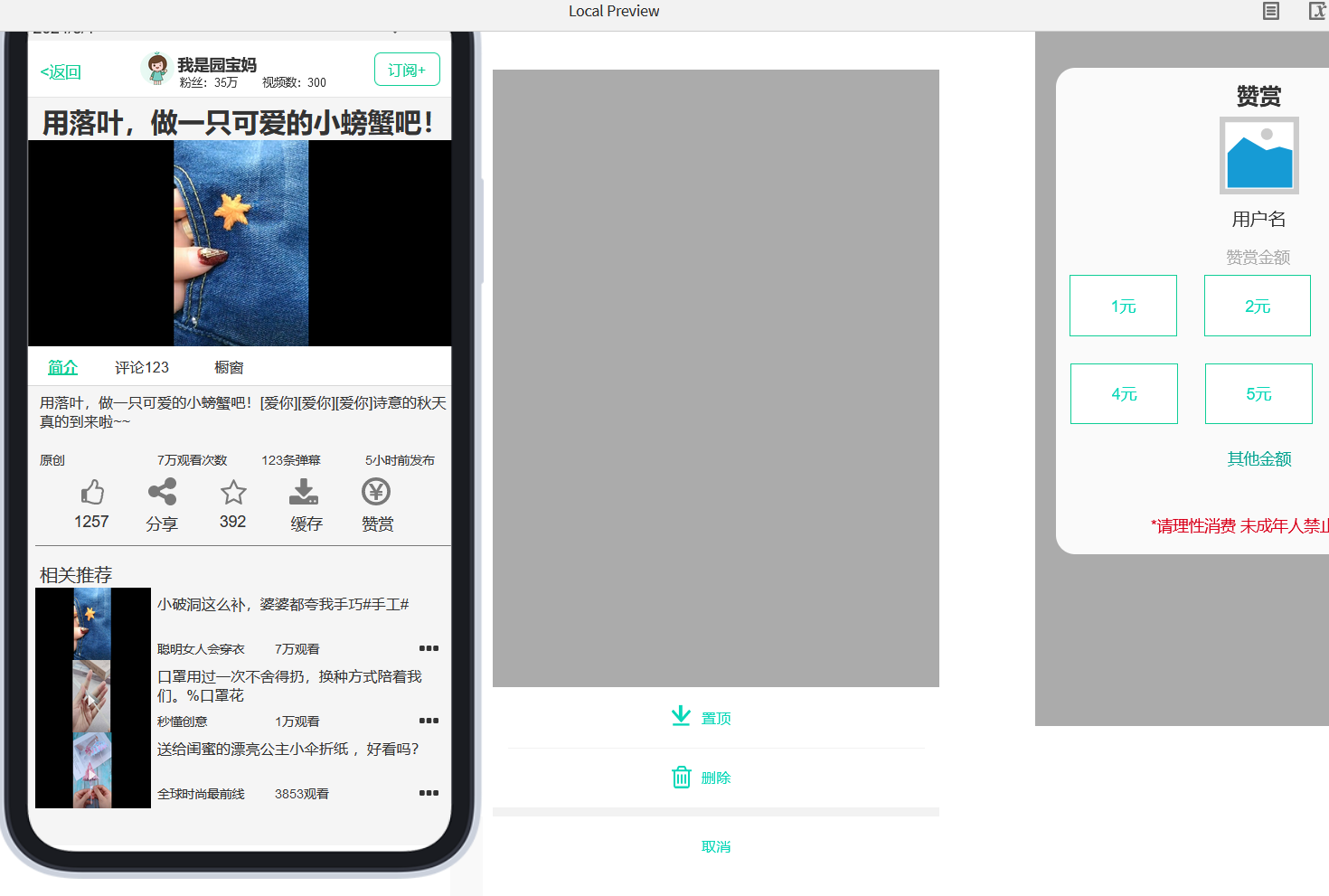This screenshot has width=1329, height=896.
Task: Click the 用户名 label in reward panel
Action: (1258, 219)
